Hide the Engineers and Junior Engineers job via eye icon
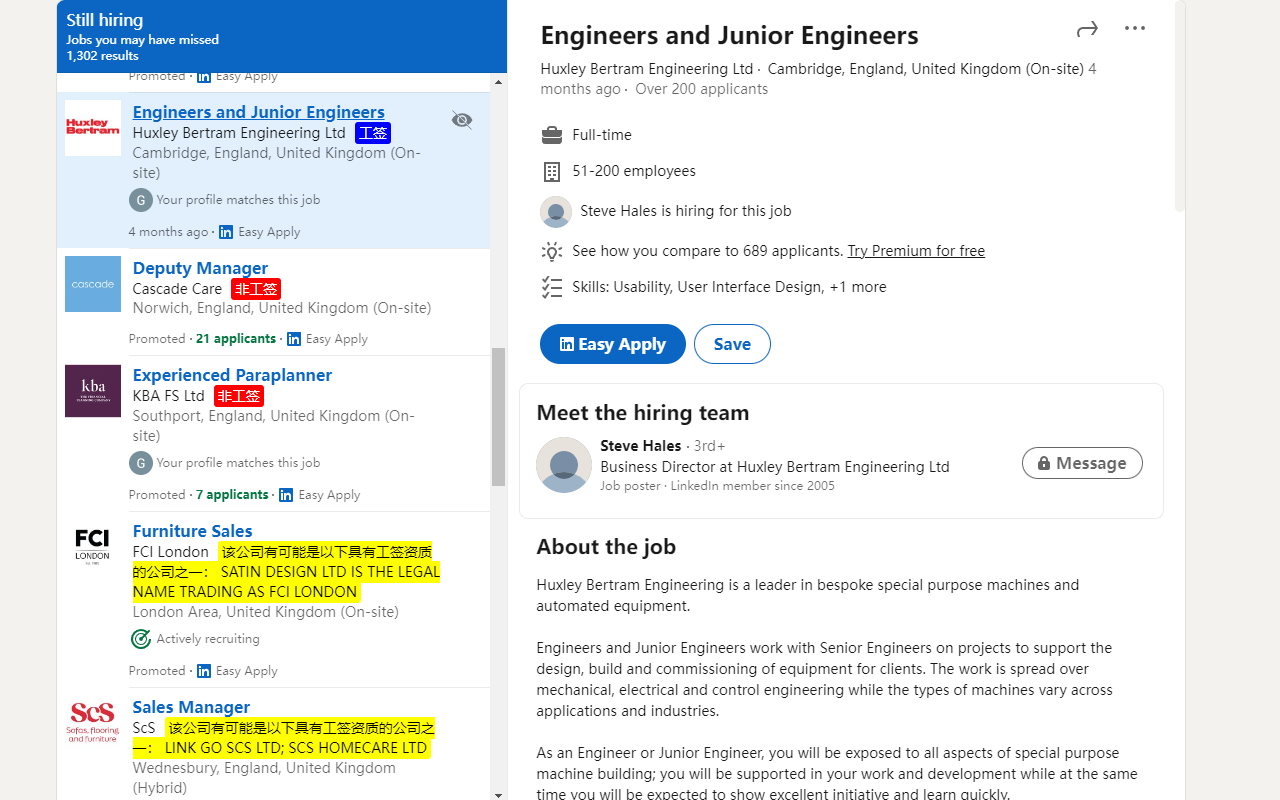 pos(461,119)
